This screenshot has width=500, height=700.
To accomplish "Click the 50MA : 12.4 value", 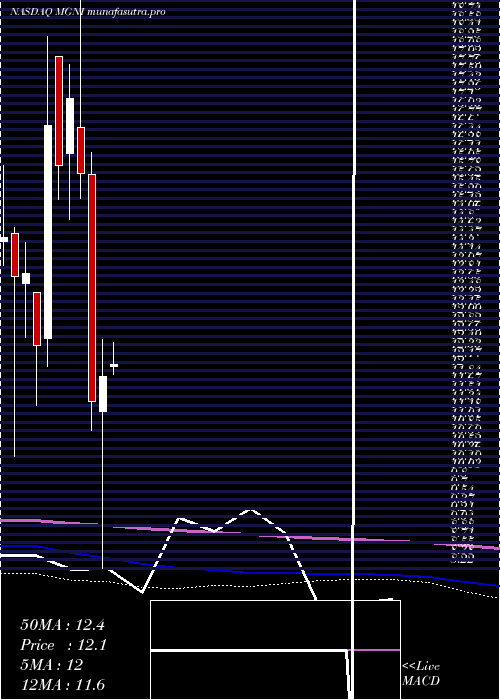I will coord(62,625).
